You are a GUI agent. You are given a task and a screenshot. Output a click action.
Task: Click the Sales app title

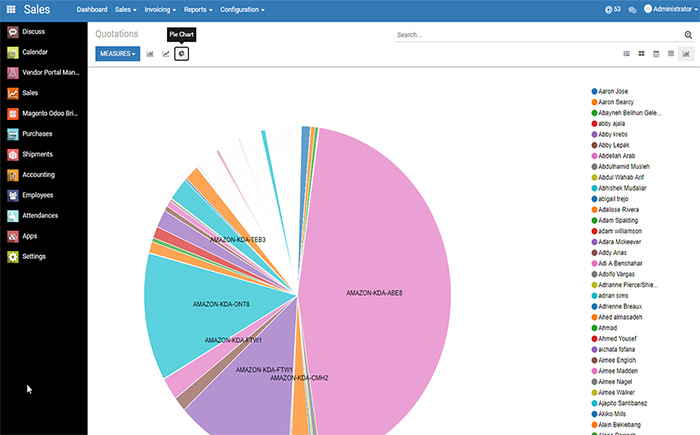pos(37,9)
